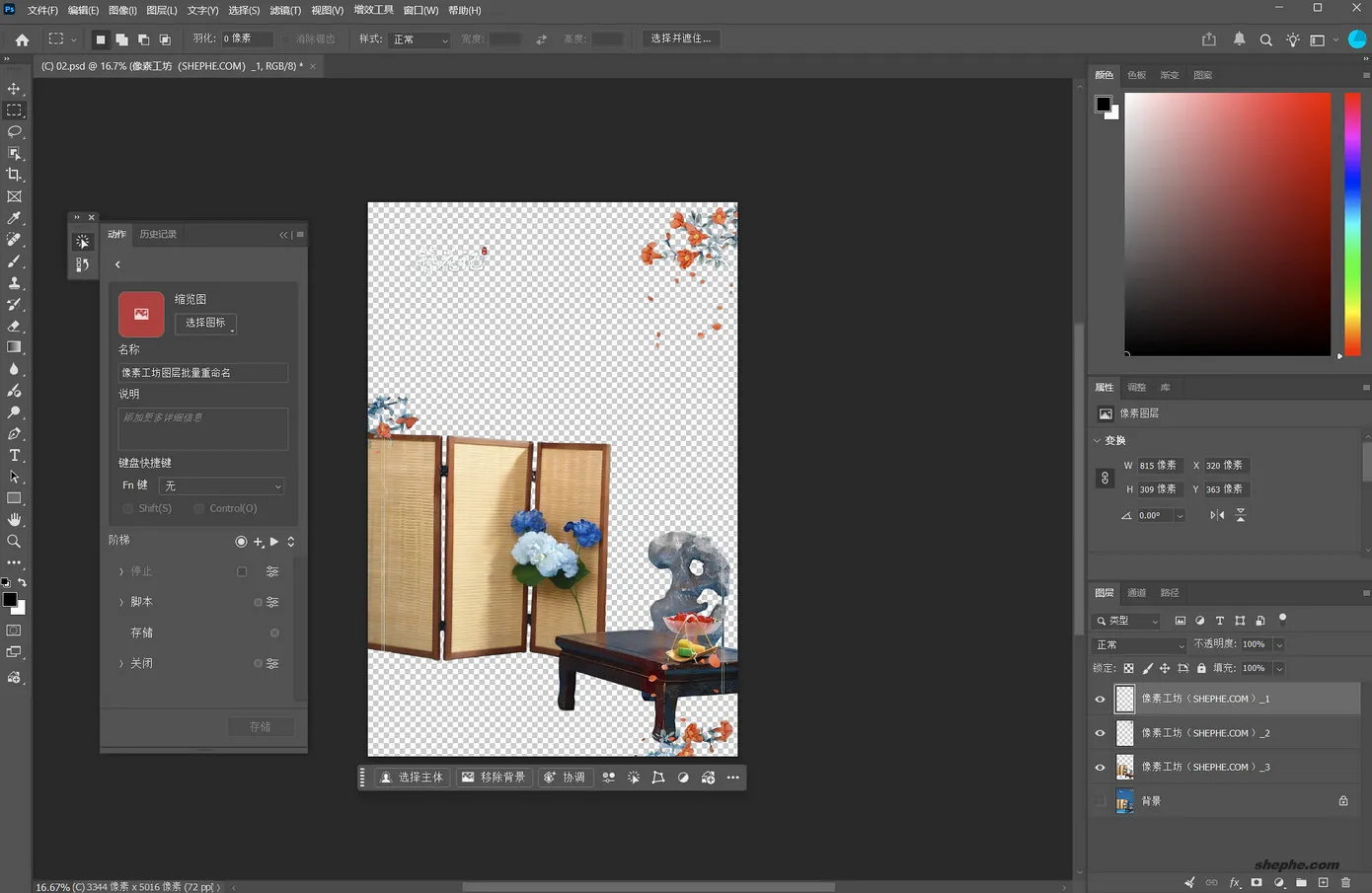Open the 不透明度 dropdown arrow
1372x893 pixels.
(1278, 644)
